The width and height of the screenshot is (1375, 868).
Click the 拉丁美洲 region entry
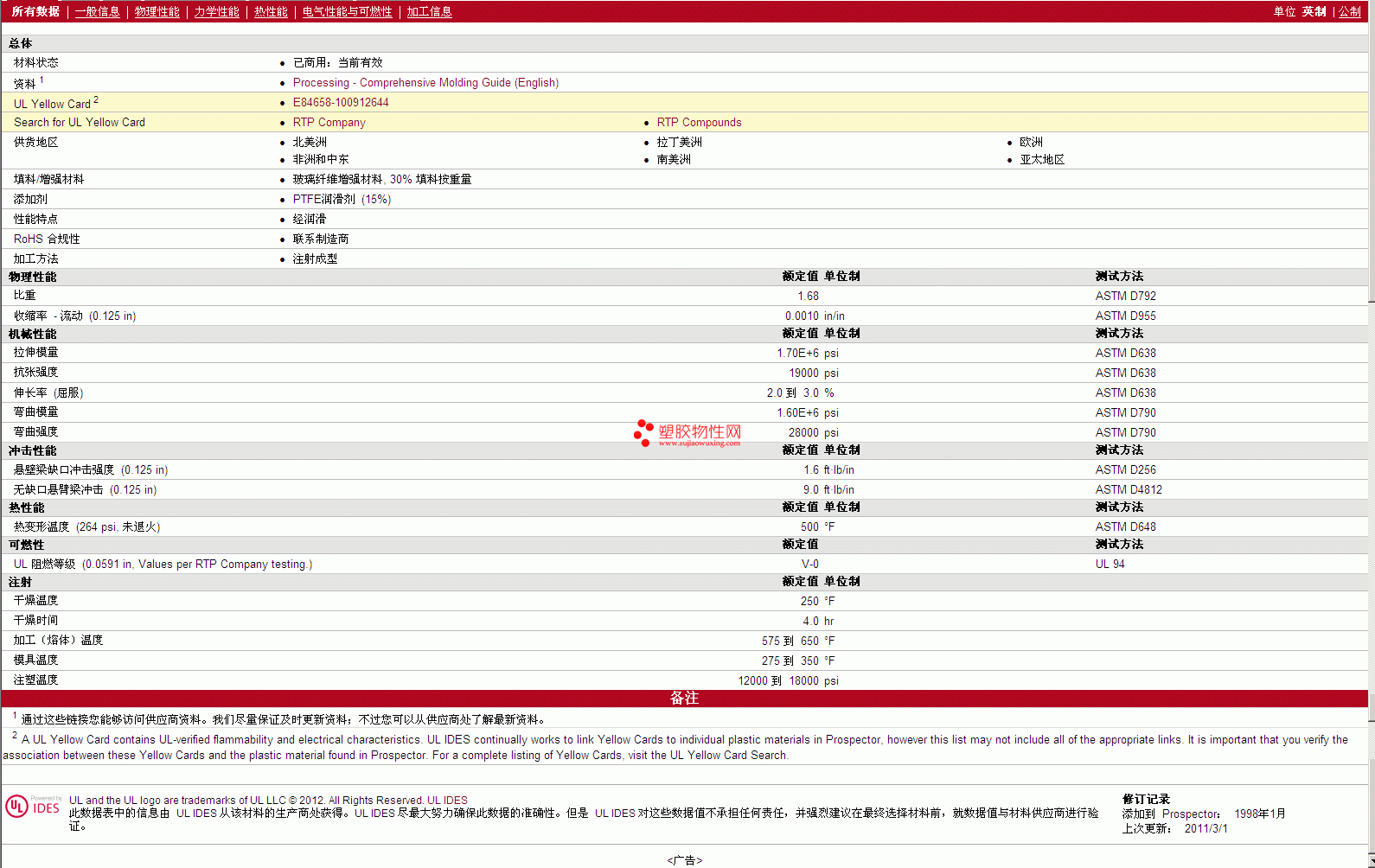tap(680, 142)
